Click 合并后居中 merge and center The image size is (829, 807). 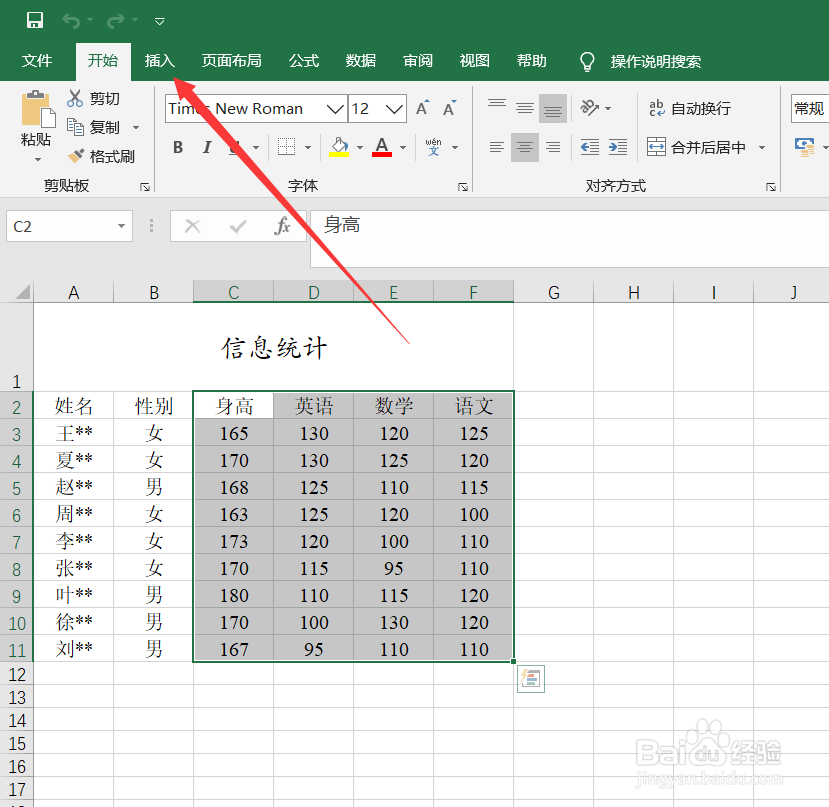[x=696, y=147]
